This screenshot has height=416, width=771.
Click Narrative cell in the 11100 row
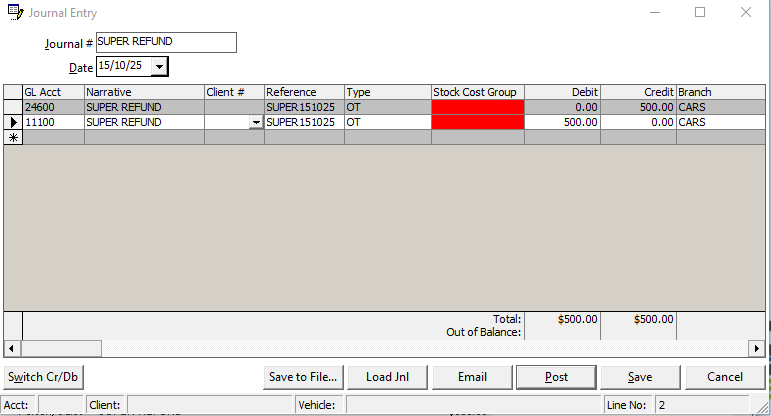145,122
